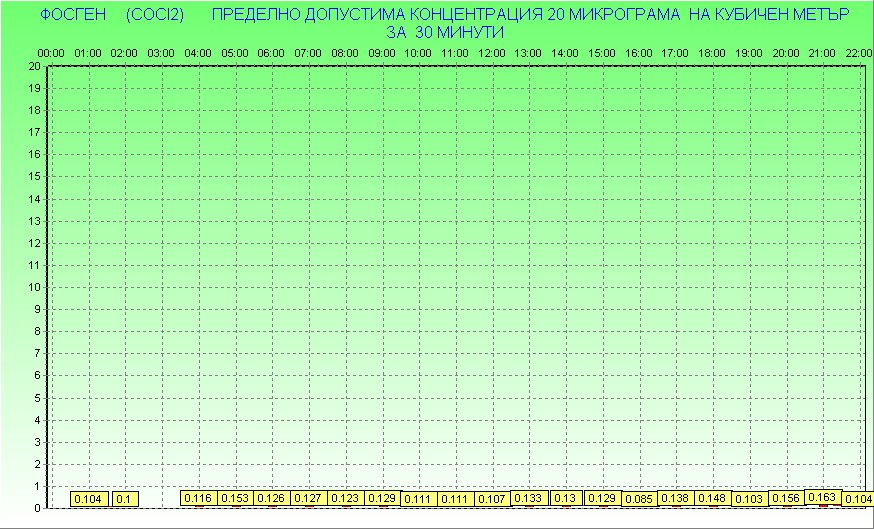Screen dimensions: 874x529
Task: Click the 20 mark on vertical axis
Action: point(34,66)
